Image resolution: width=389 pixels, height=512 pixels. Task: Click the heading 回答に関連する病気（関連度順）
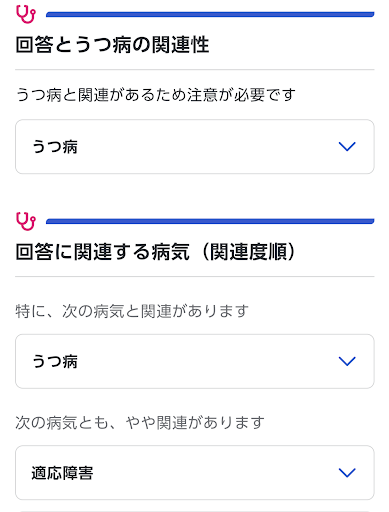[156, 251]
